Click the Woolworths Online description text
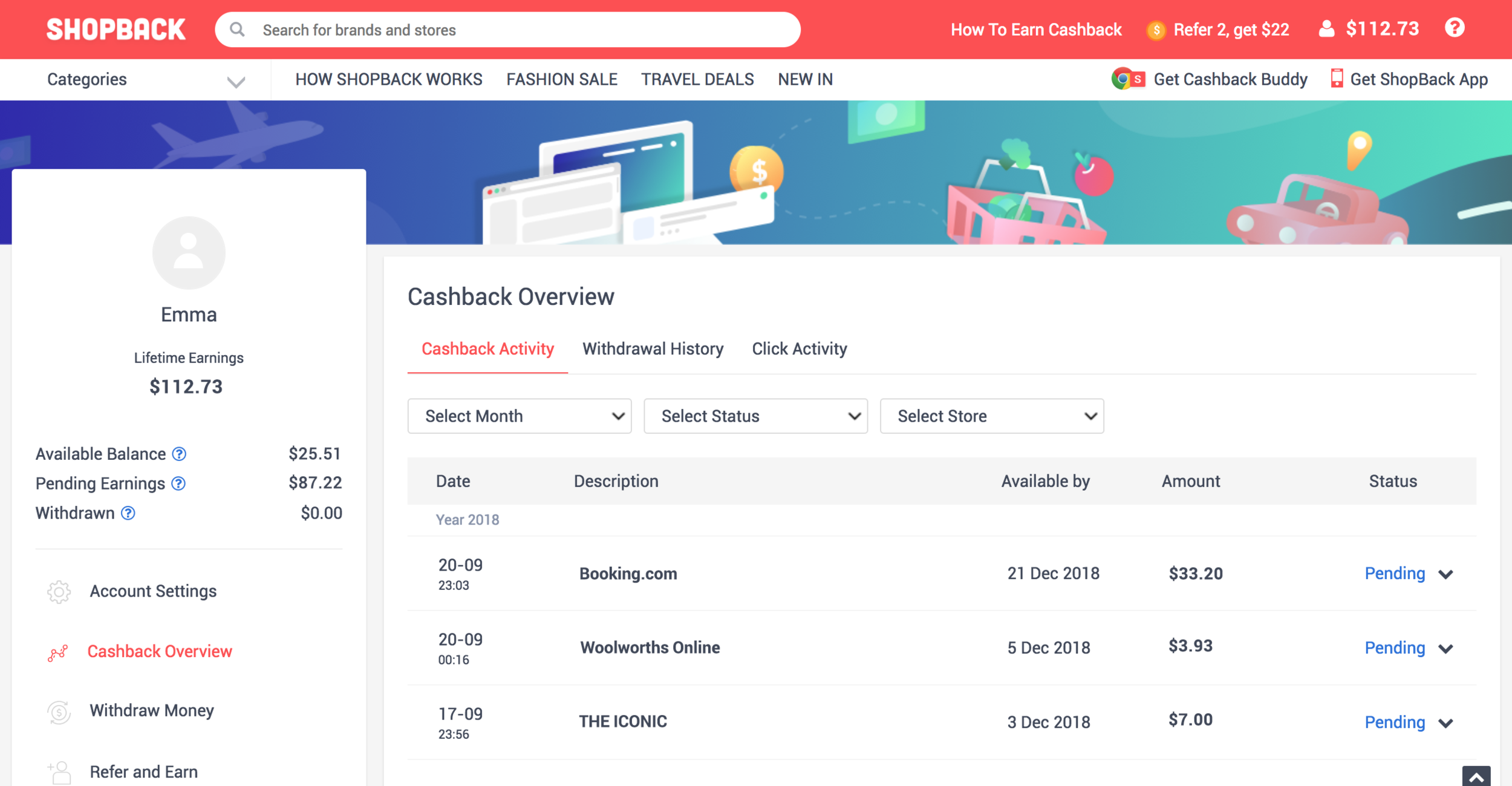This screenshot has height=786, width=1512. point(650,647)
